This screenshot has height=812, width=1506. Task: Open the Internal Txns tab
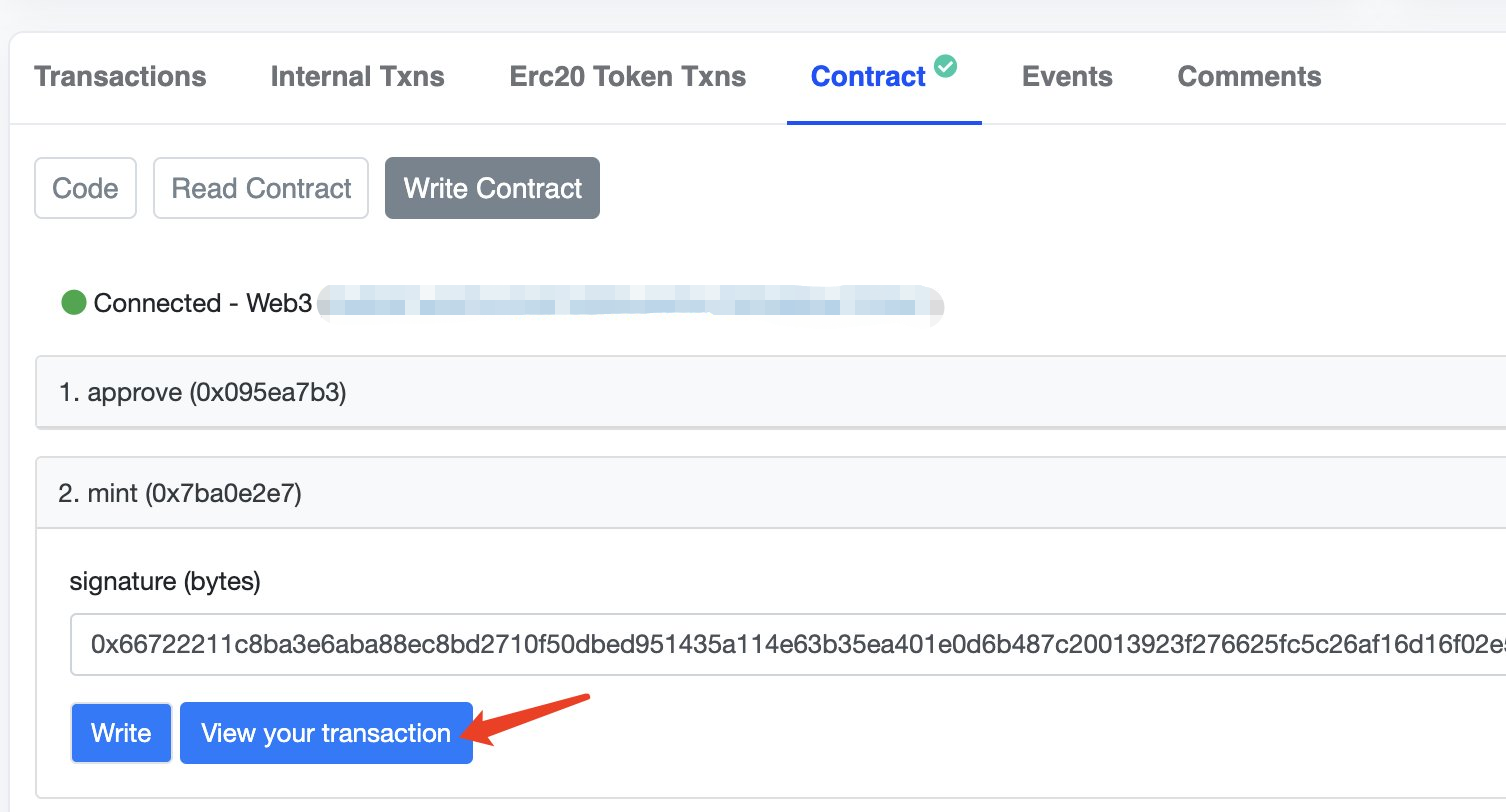(x=357, y=77)
